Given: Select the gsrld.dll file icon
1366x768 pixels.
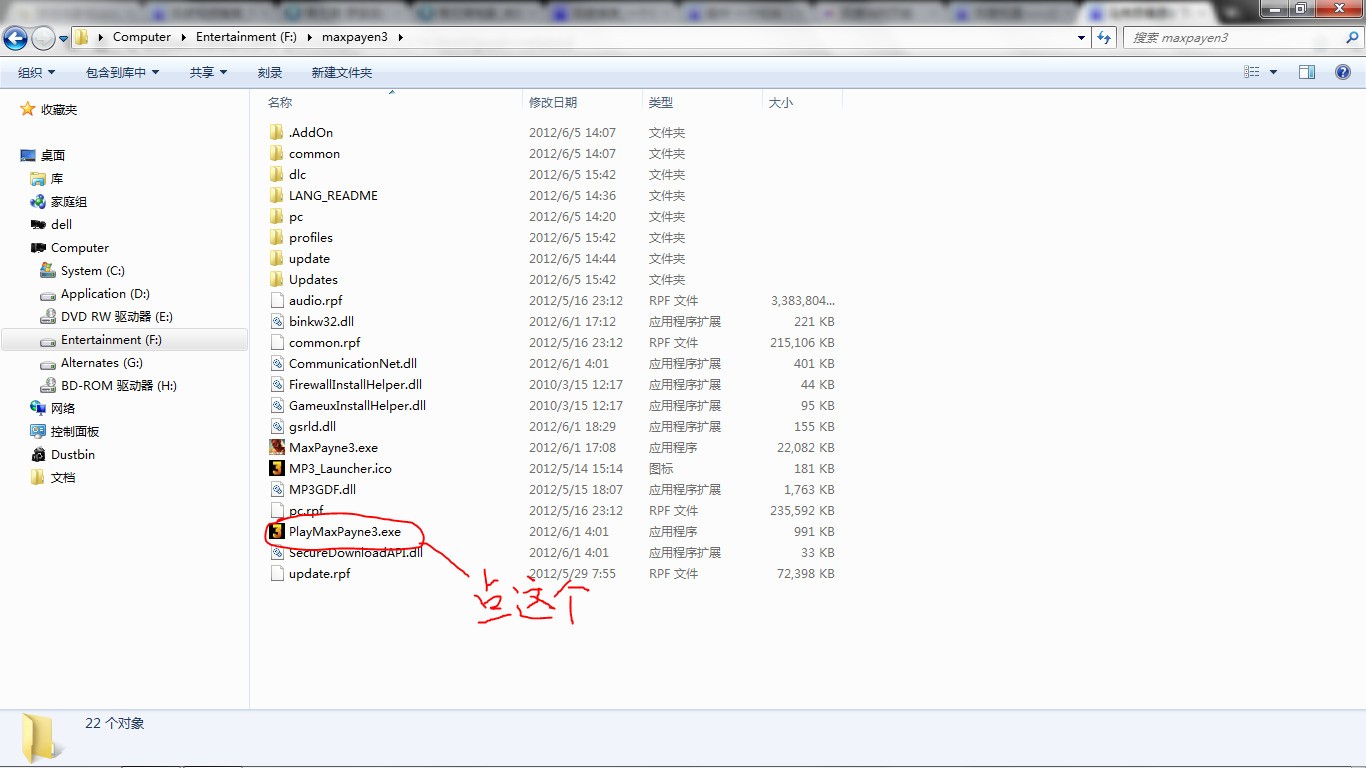Looking at the screenshot, I should pos(277,426).
